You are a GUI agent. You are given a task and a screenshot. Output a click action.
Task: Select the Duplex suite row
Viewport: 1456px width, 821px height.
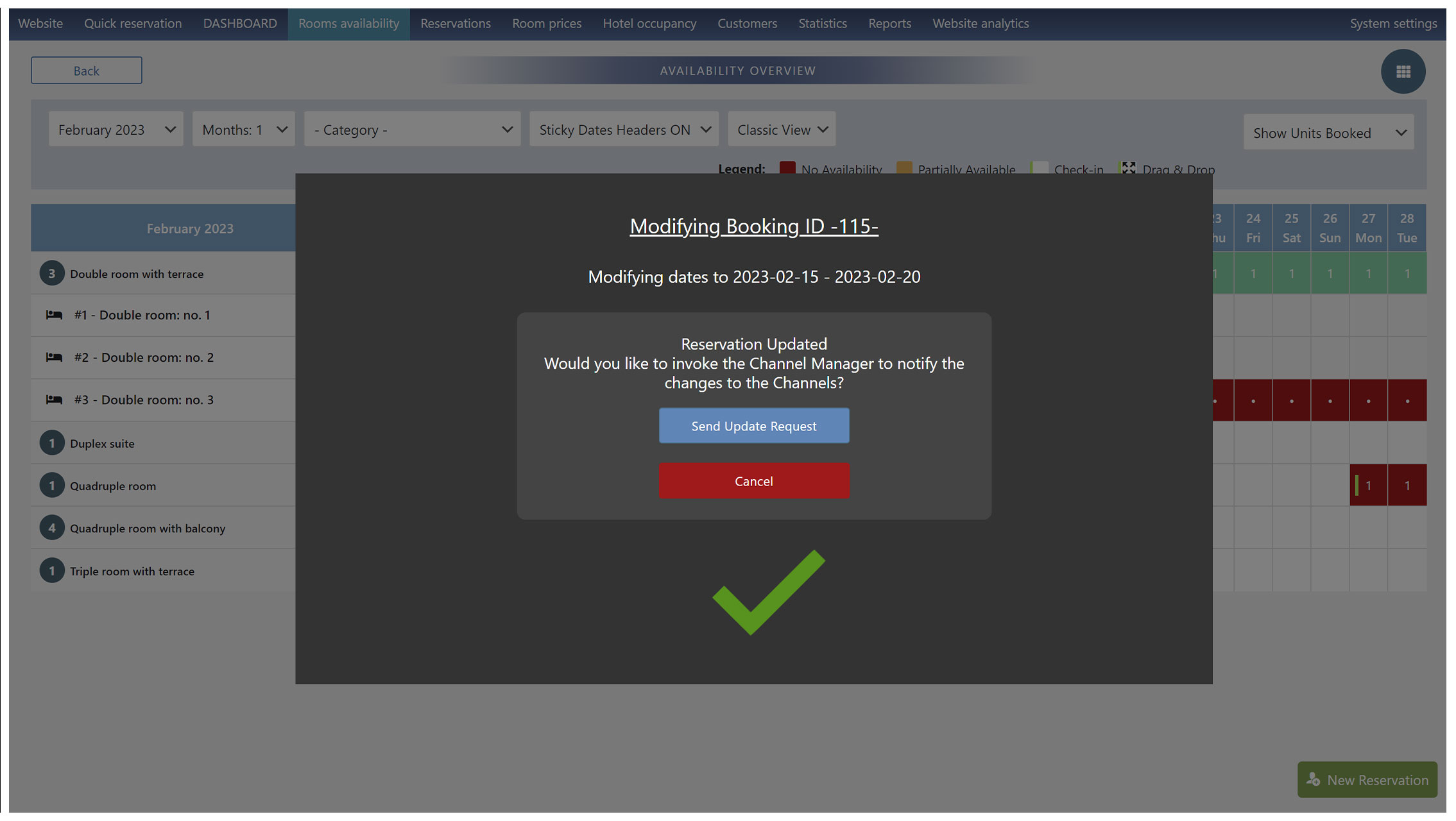pos(163,443)
